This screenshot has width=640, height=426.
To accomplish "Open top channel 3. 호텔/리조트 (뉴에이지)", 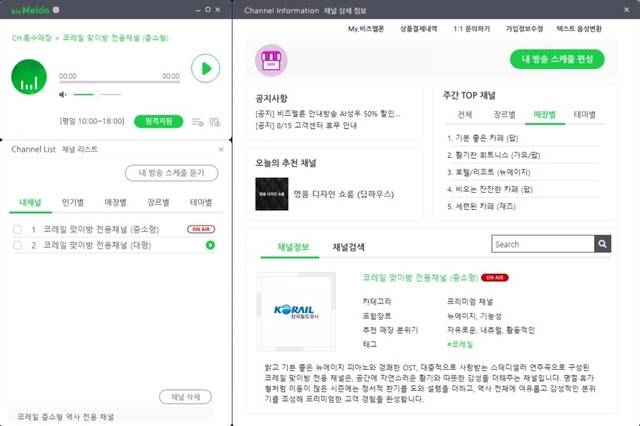I will (489, 173).
